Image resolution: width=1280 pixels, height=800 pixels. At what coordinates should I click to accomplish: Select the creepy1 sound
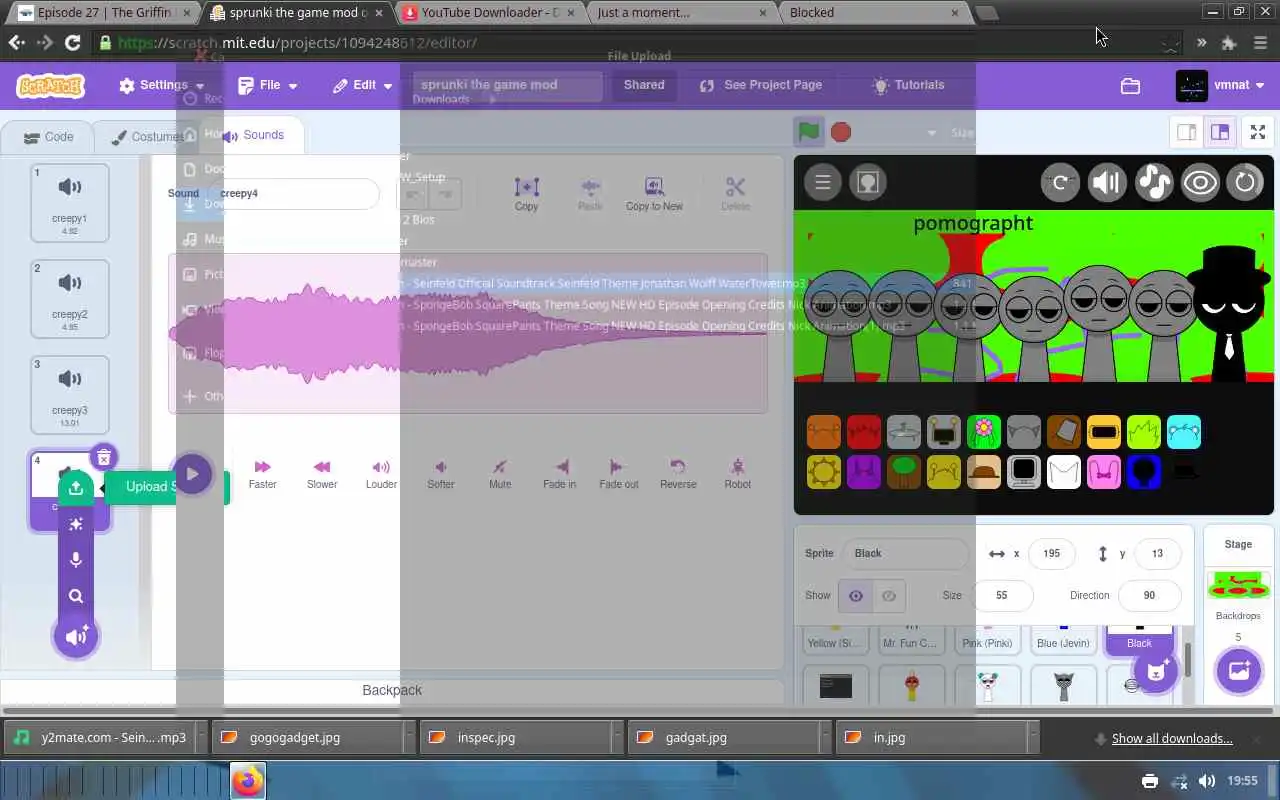coord(70,203)
